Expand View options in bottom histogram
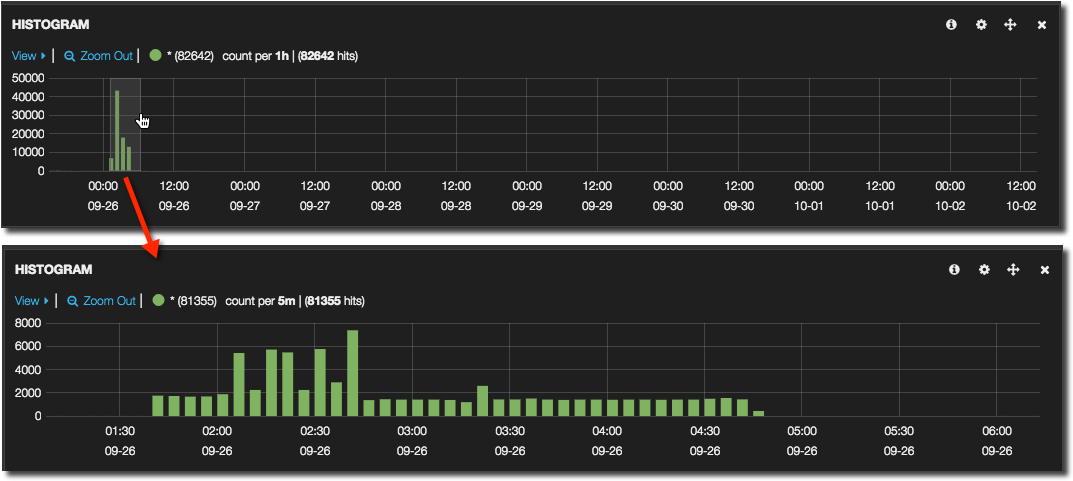 [x=31, y=300]
